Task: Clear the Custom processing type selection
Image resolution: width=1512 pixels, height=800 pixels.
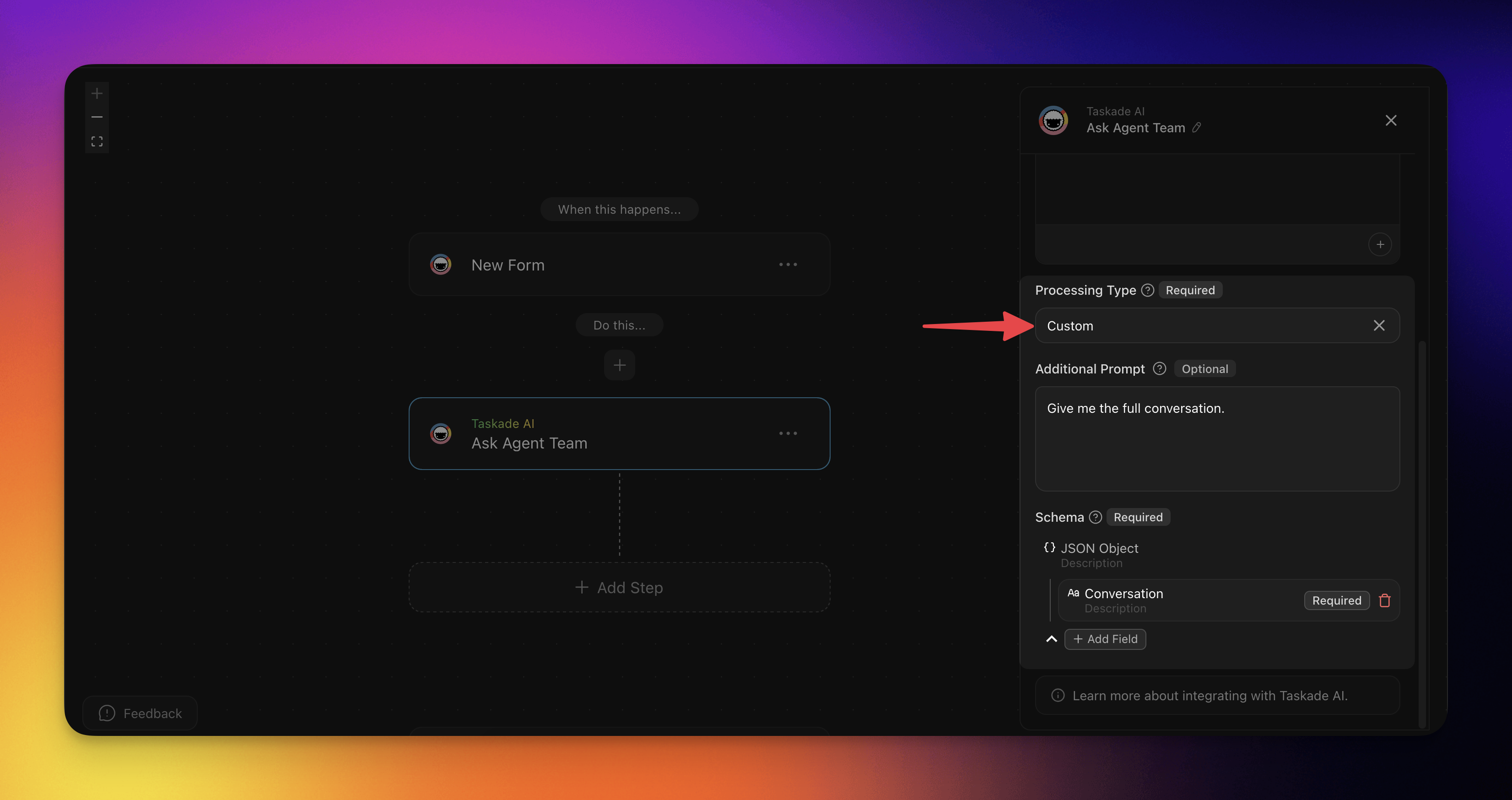Action: (1379, 326)
